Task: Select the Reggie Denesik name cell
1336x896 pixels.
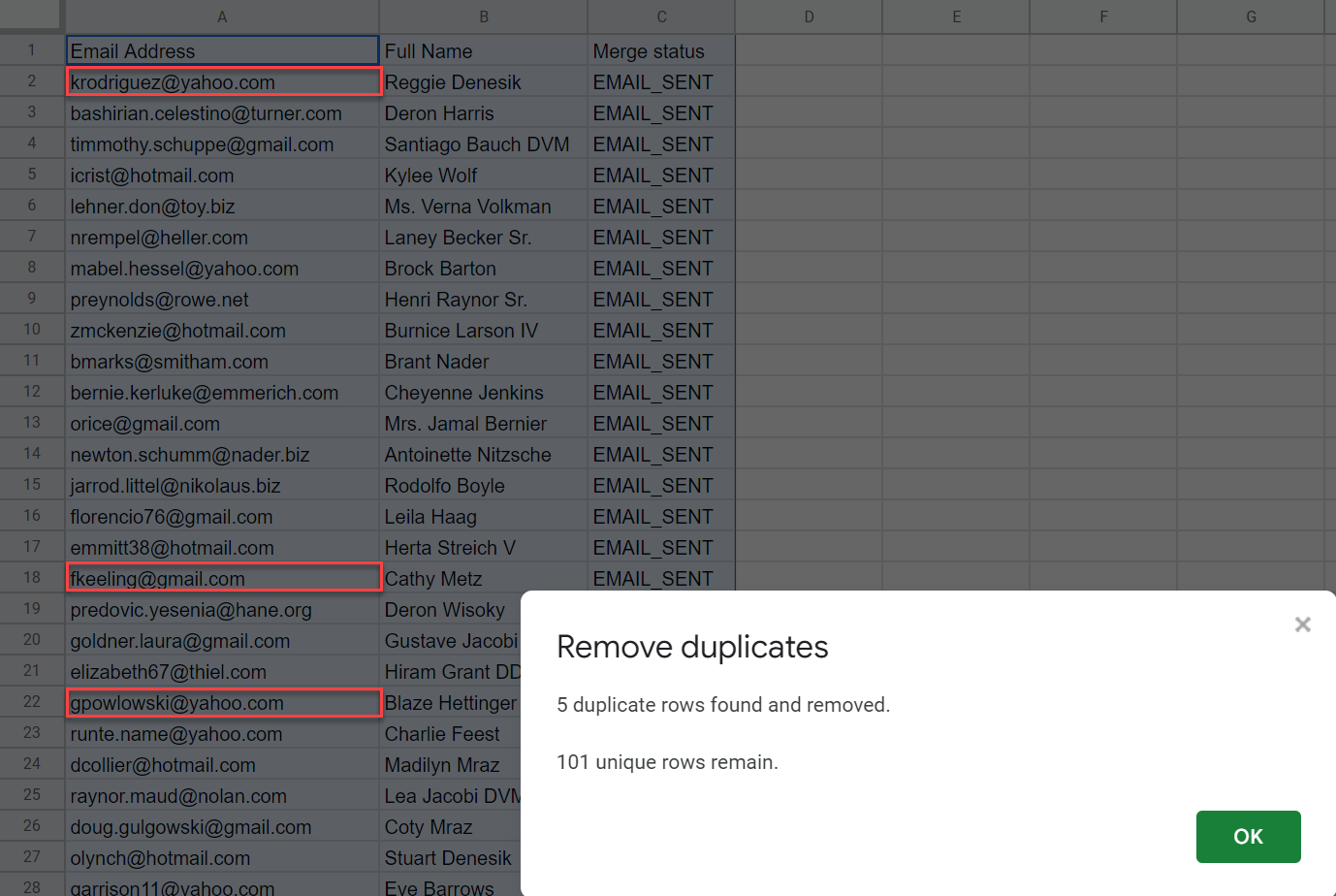Action: tap(483, 82)
